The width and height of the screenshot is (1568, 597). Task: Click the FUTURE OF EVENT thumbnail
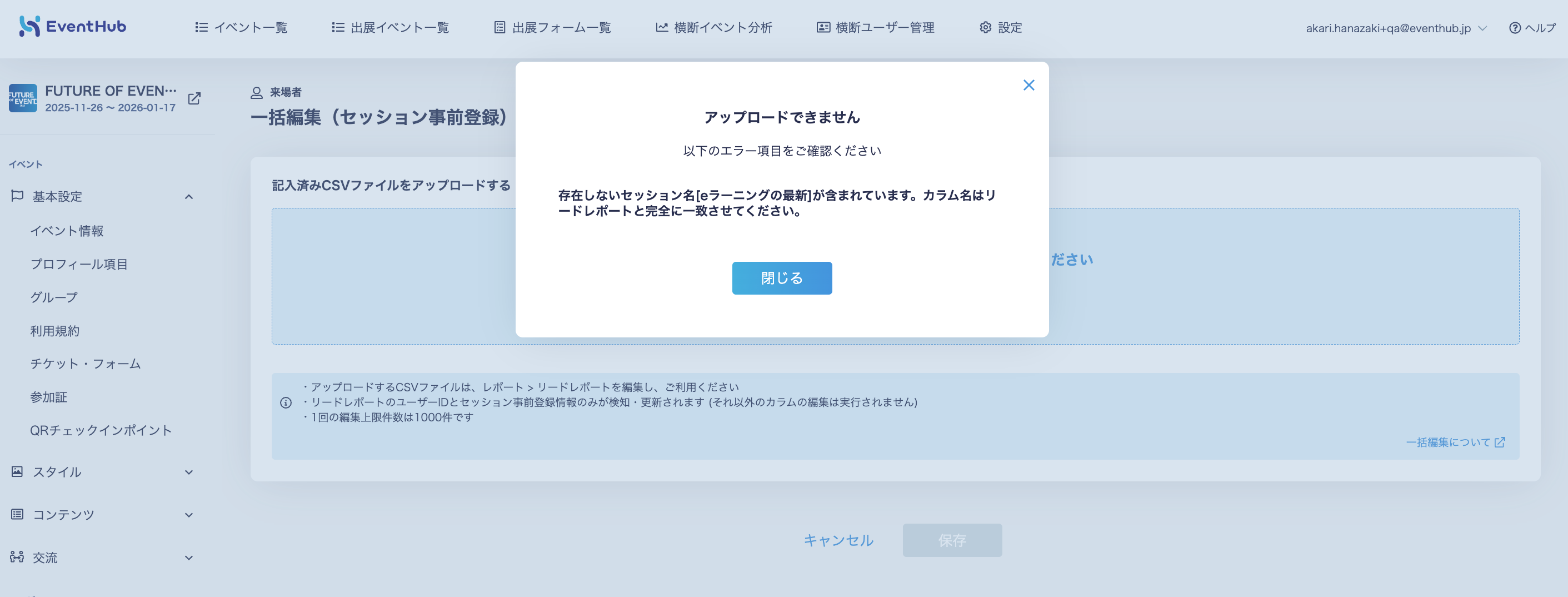(x=23, y=98)
